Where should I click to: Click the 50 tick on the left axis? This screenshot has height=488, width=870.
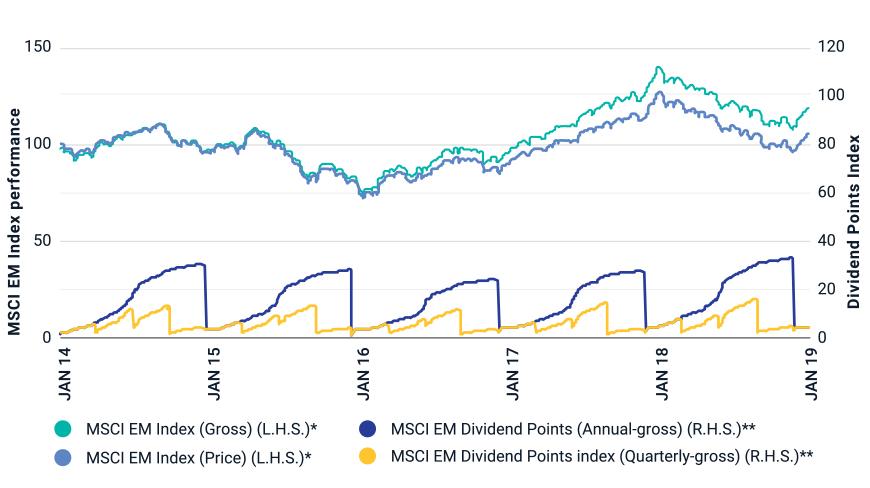(x=44, y=241)
